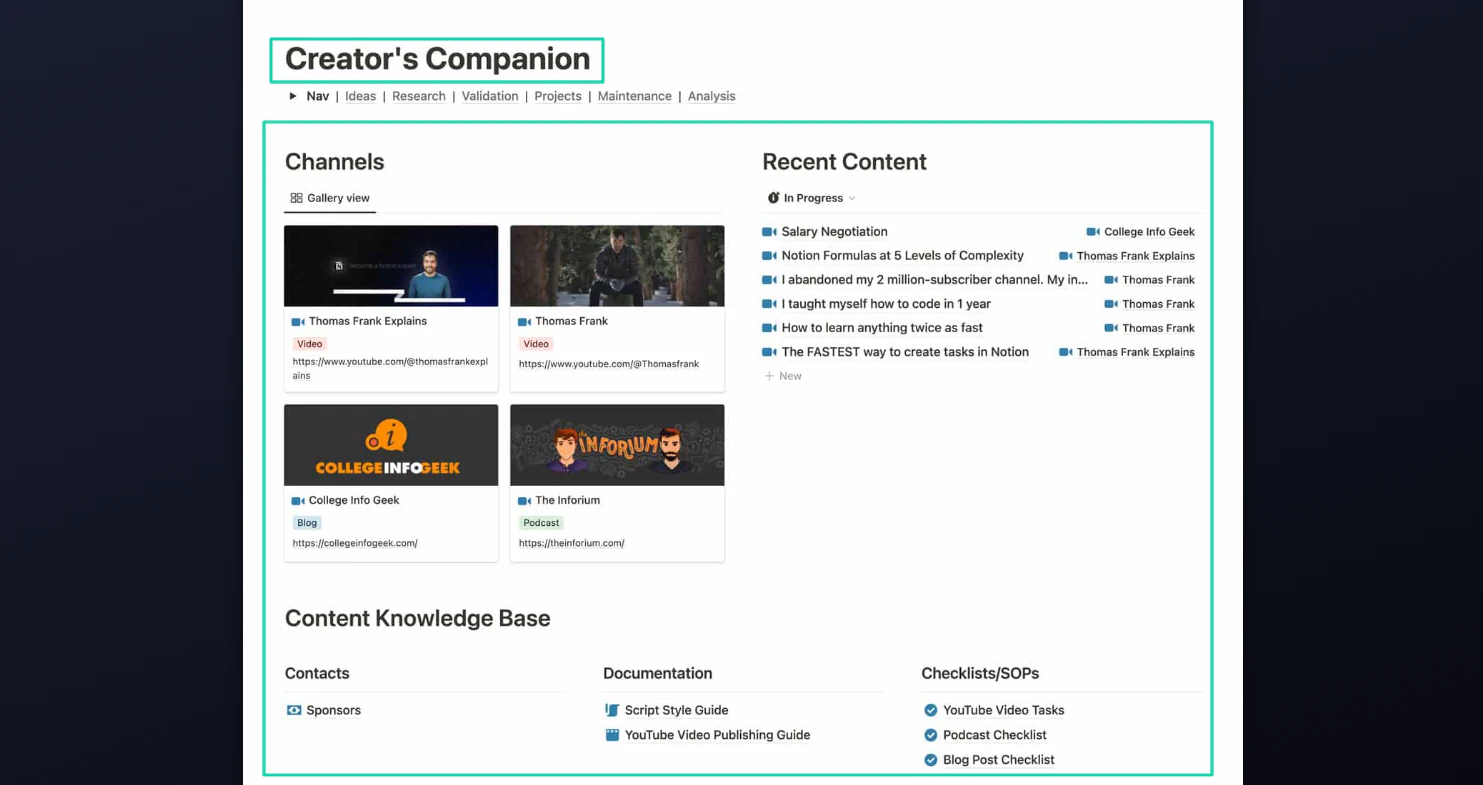Open Thomas Frank Explains relation on Notion Formulas row

click(x=1127, y=256)
